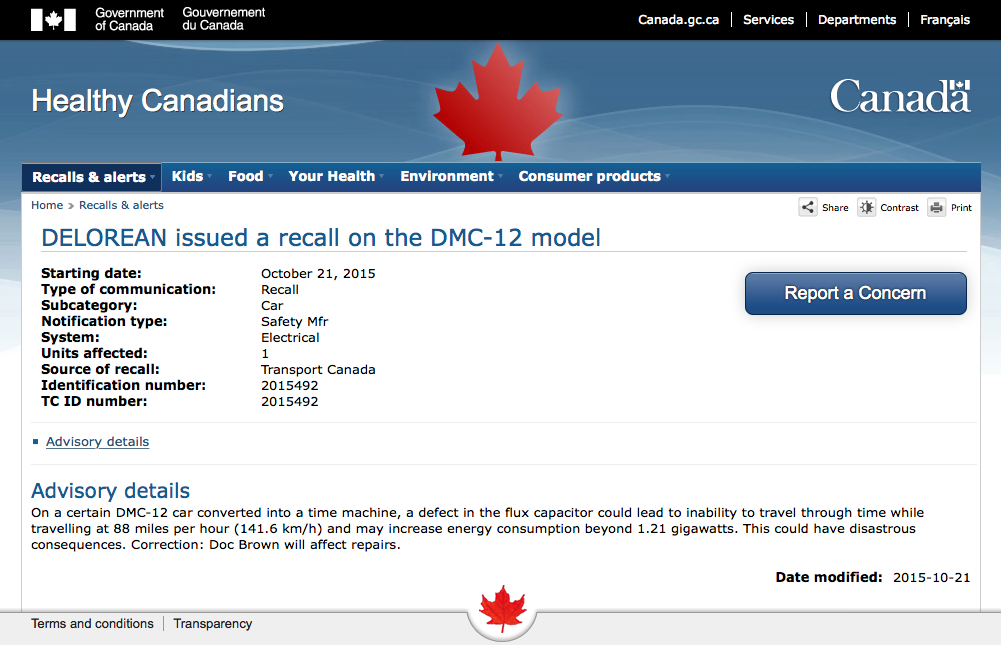This screenshot has height=645, width=1001.
Task: Open the Transparency footer link
Action: coord(212,623)
